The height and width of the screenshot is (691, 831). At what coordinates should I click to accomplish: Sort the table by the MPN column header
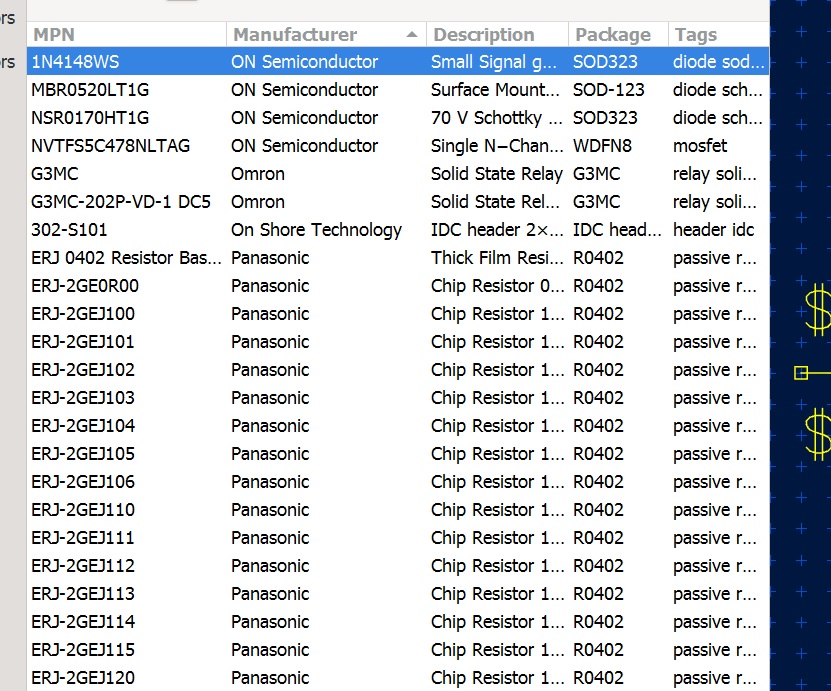(127, 34)
